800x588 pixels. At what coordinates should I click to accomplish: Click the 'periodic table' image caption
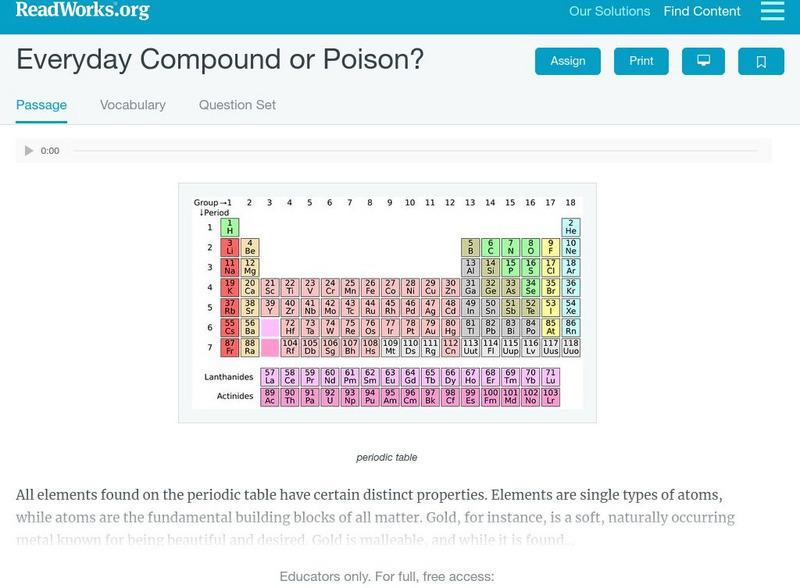(x=387, y=457)
